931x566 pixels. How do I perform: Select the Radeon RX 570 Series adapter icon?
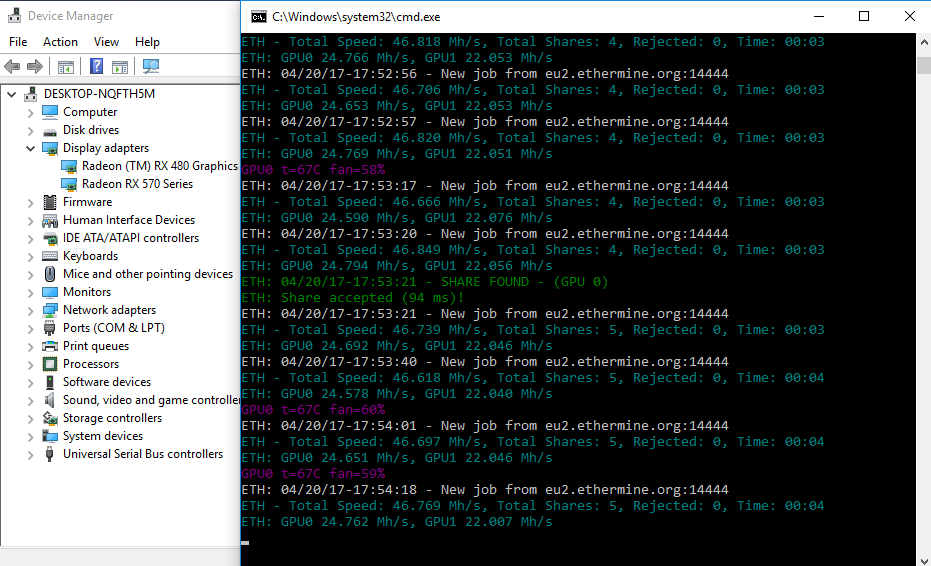(x=69, y=185)
